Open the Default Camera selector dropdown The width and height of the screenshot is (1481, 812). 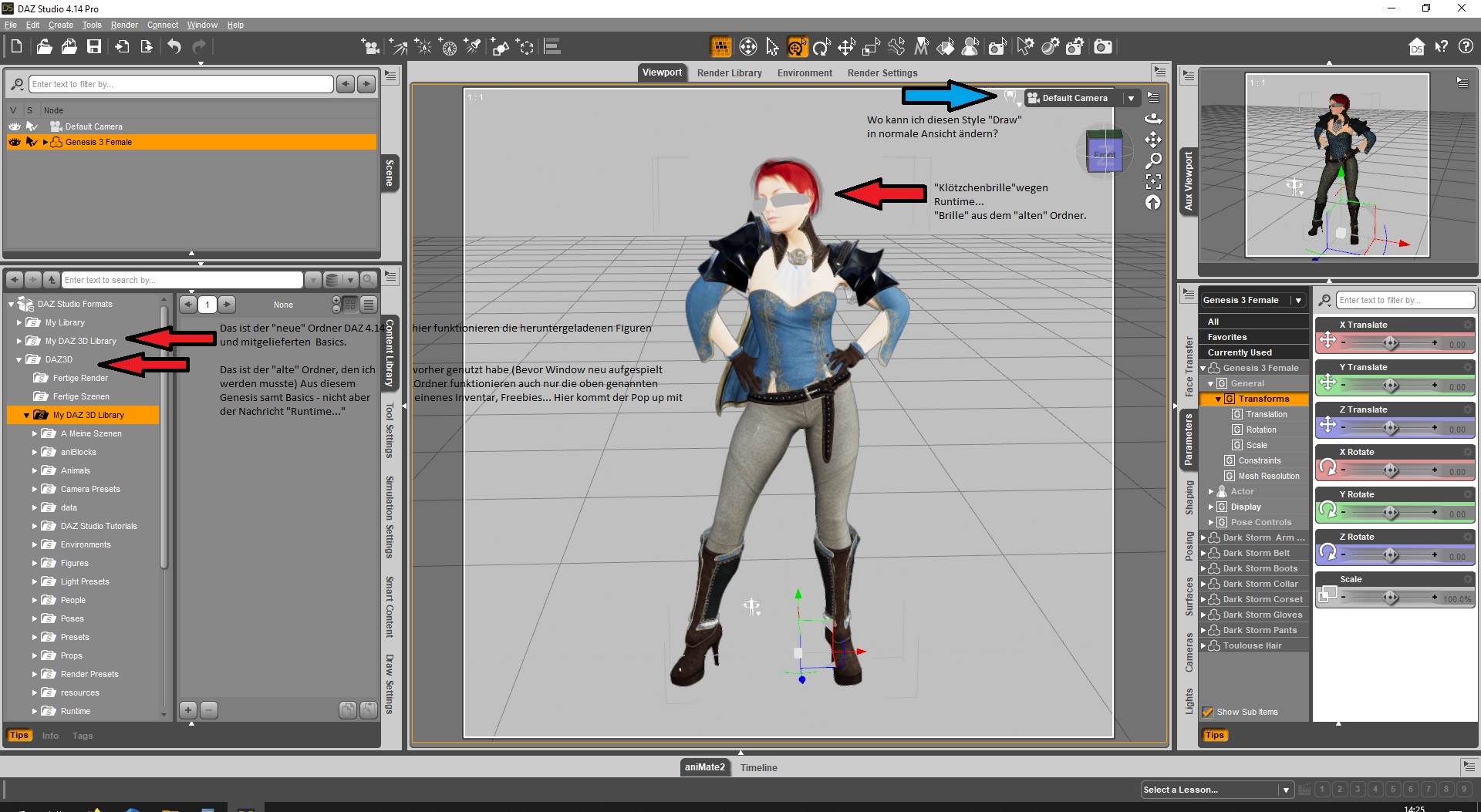(1131, 98)
